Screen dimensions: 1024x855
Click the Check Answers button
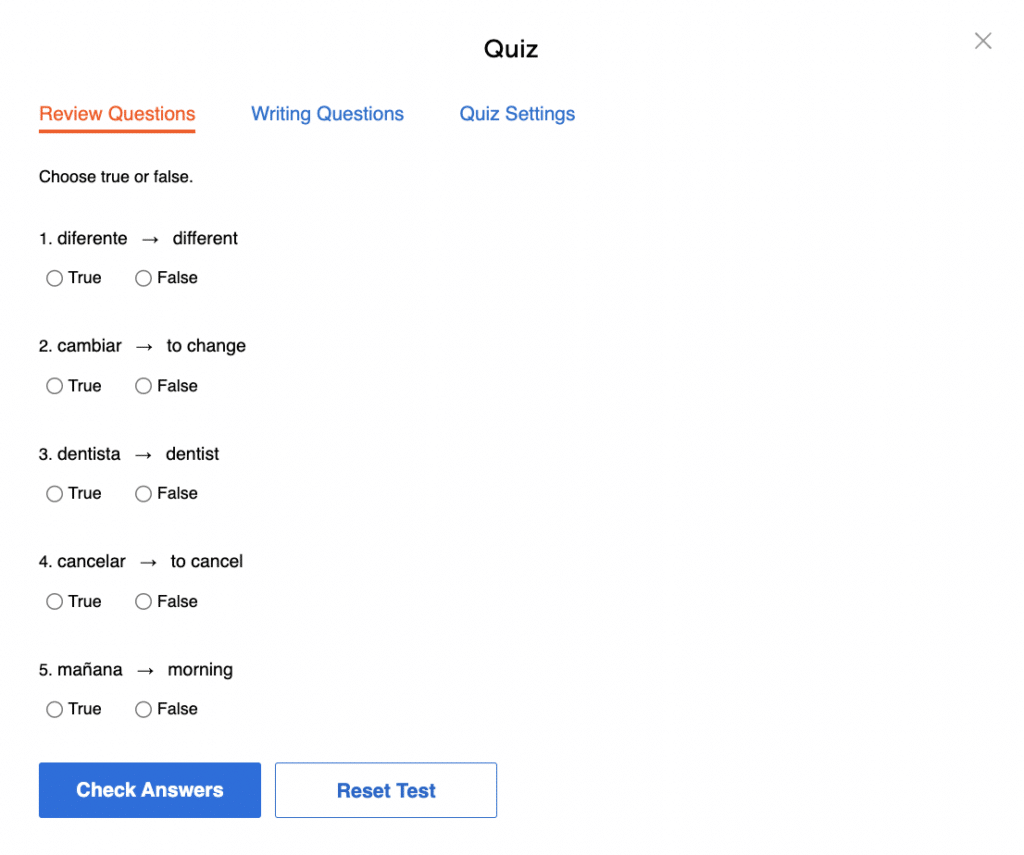150,790
